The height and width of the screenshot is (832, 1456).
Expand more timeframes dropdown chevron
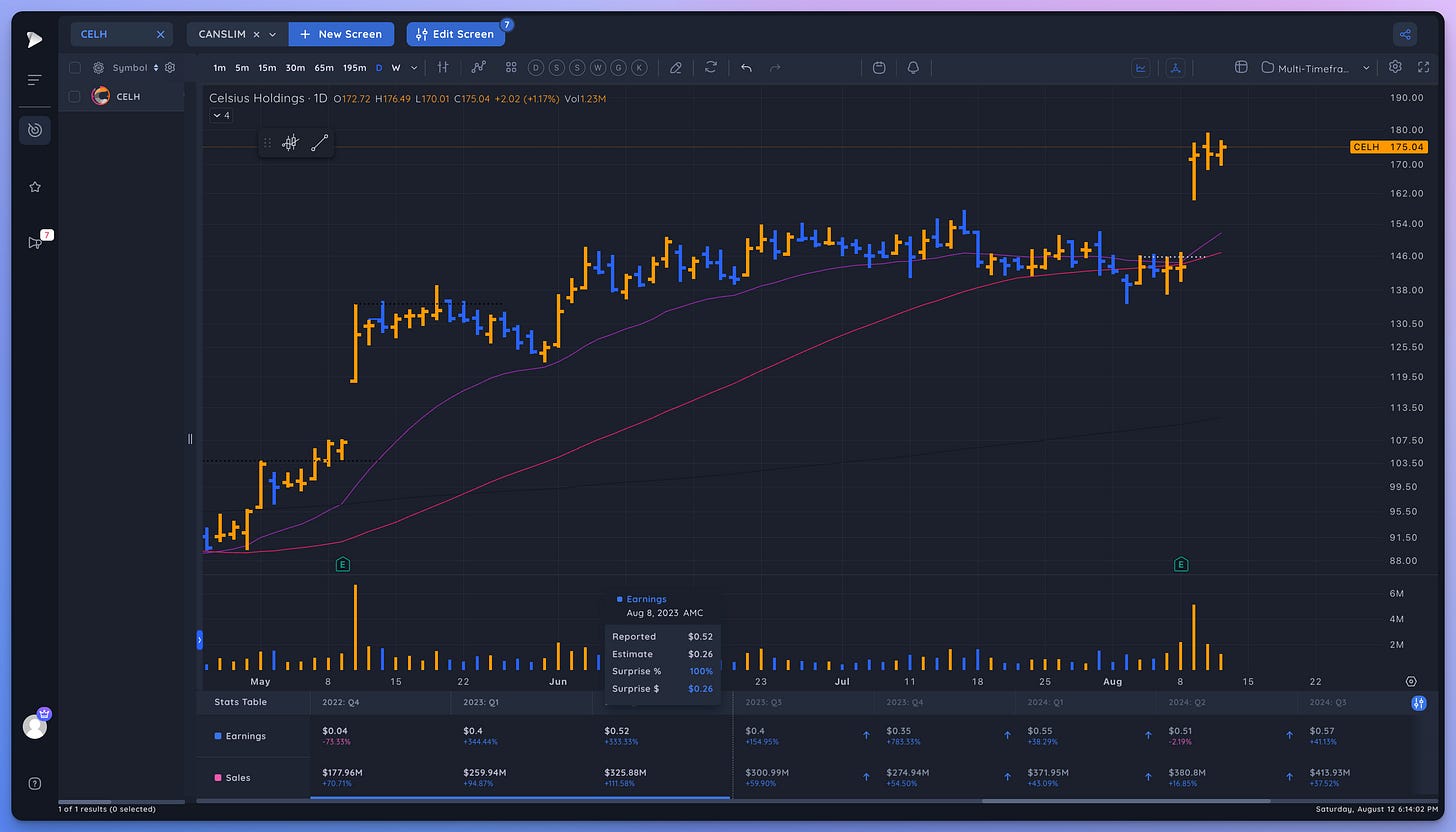click(x=412, y=68)
